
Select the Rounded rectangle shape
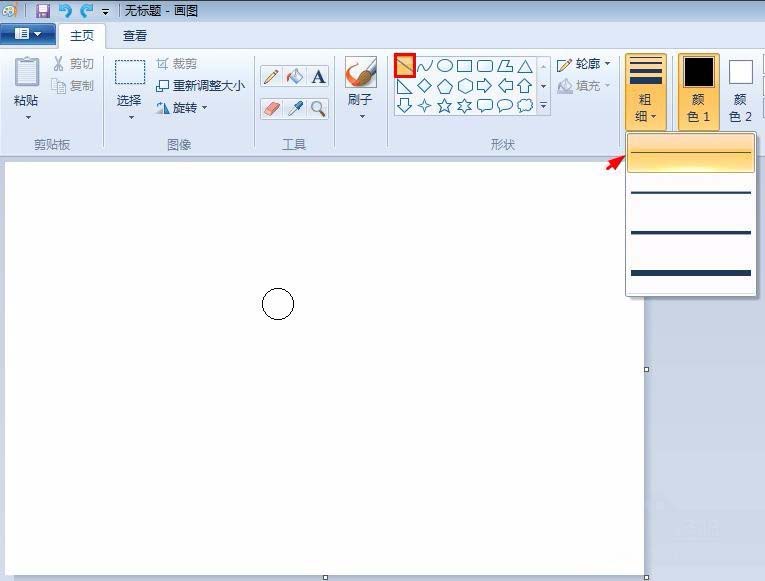[x=484, y=65]
